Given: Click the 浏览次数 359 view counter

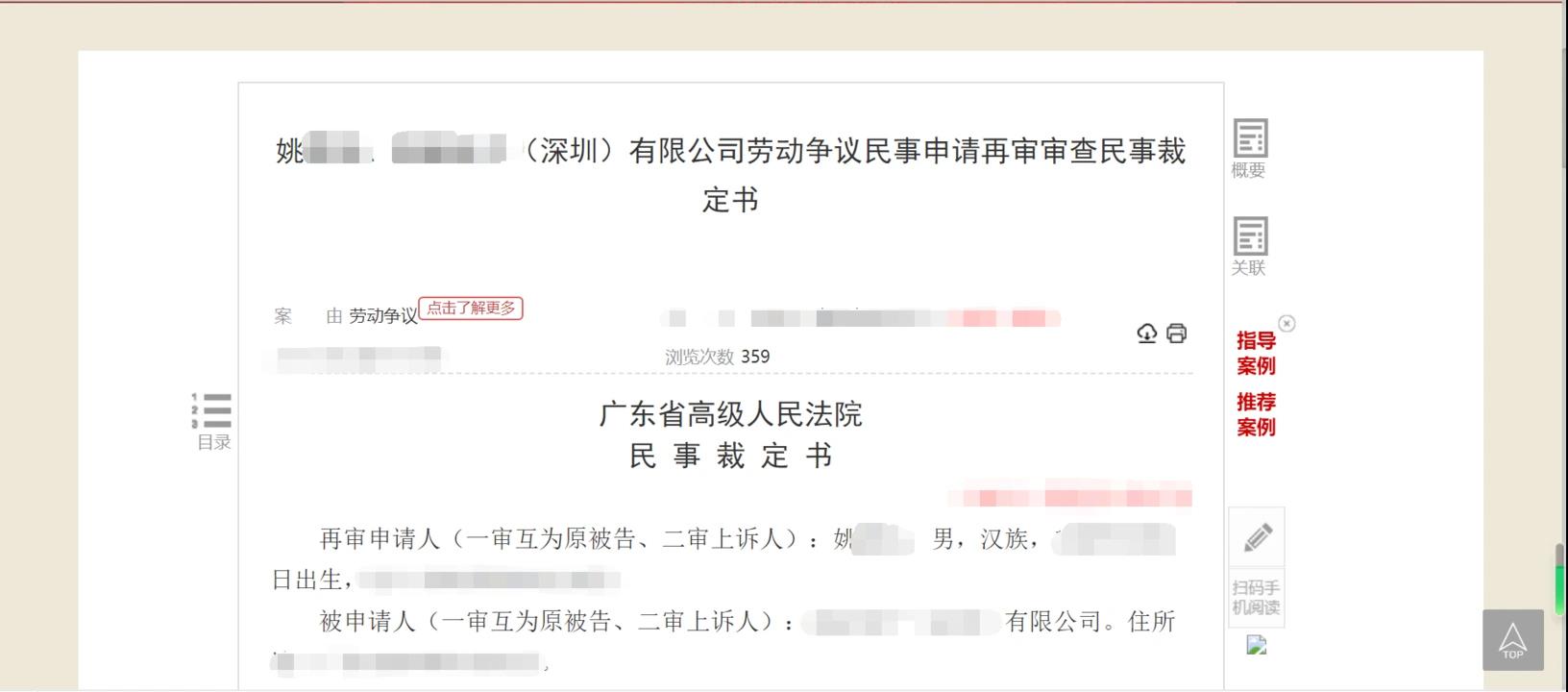Looking at the screenshot, I should coord(718,357).
